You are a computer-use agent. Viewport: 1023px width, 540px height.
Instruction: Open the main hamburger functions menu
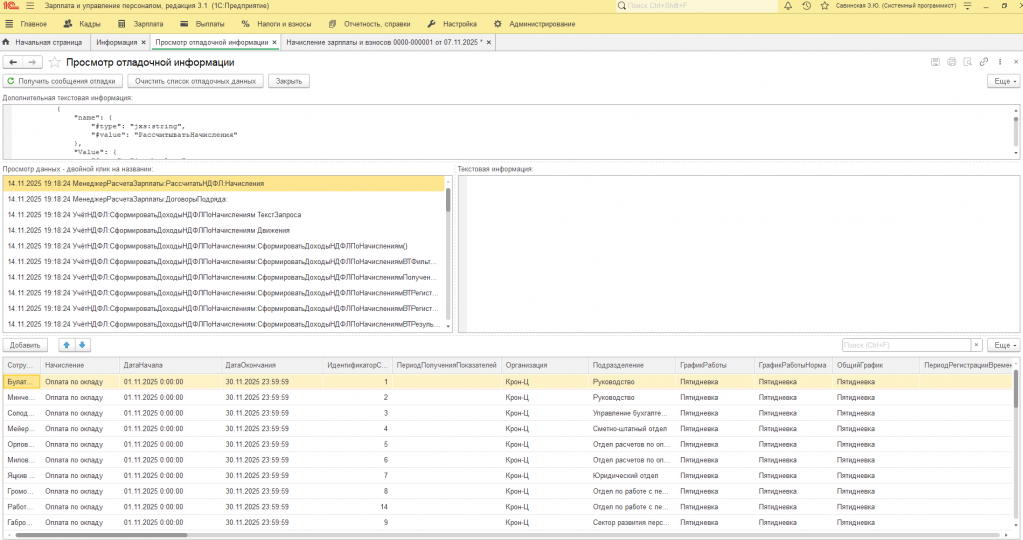click(30, 6)
